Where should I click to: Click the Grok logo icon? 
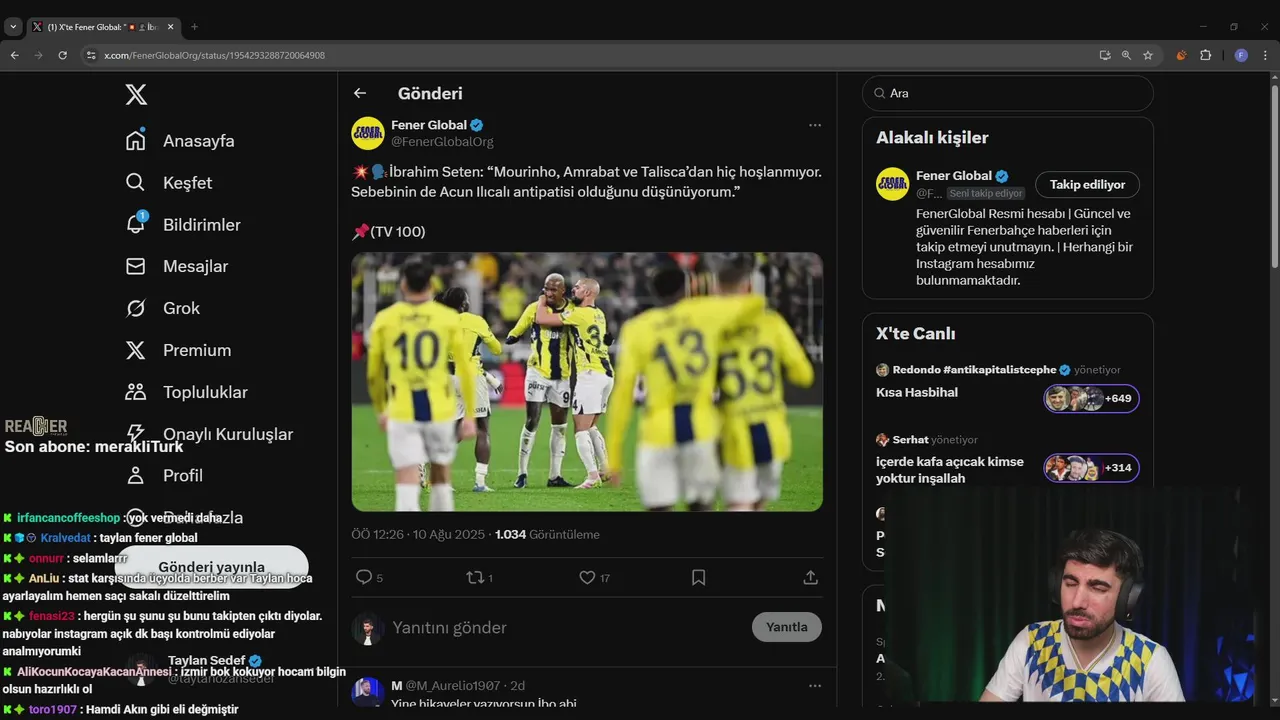click(136, 309)
